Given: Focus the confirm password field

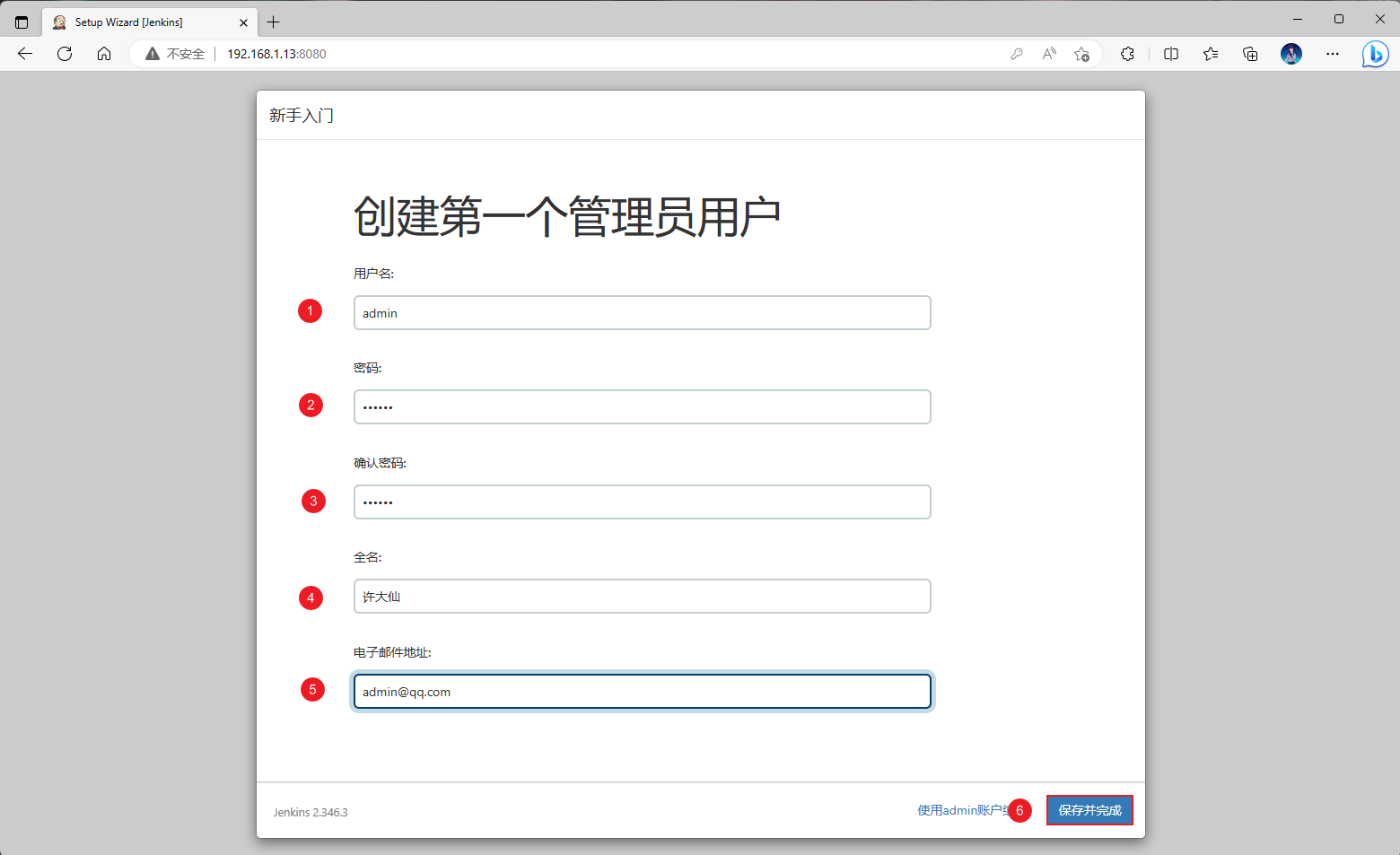Looking at the screenshot, I should (x=643, y=502).
